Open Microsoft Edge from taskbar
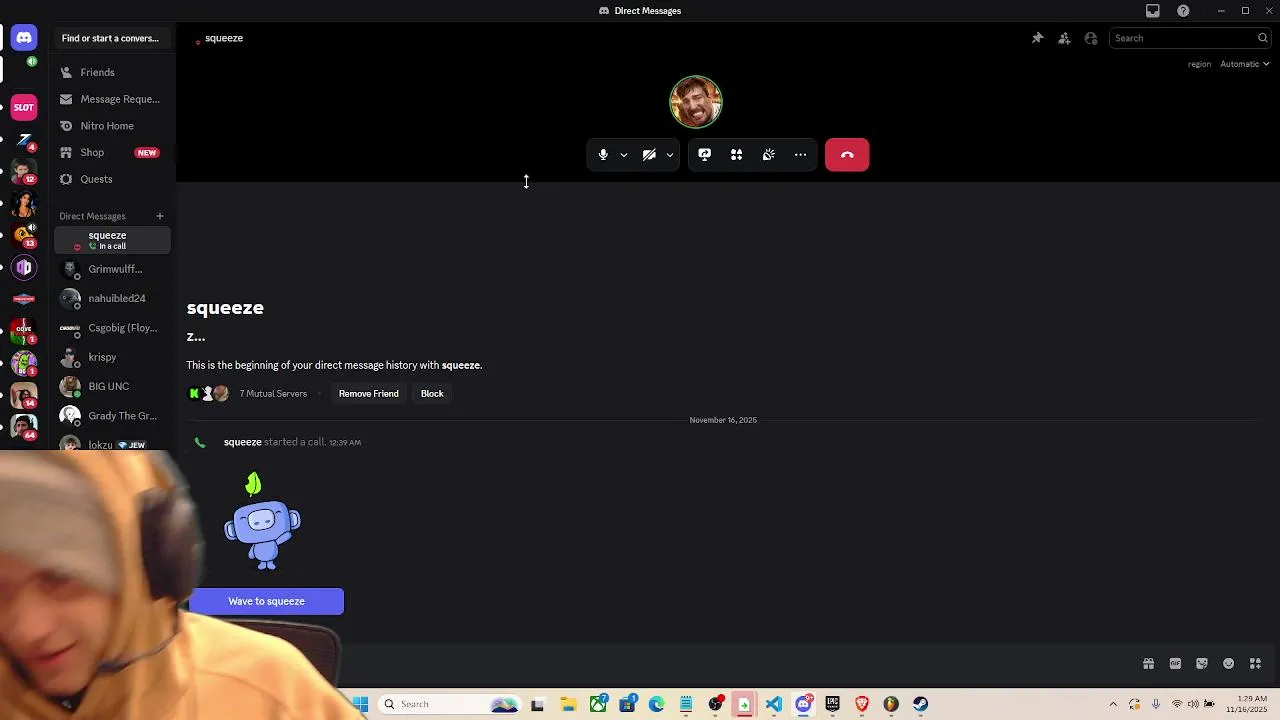1280x720 pixels. (657, 704)
